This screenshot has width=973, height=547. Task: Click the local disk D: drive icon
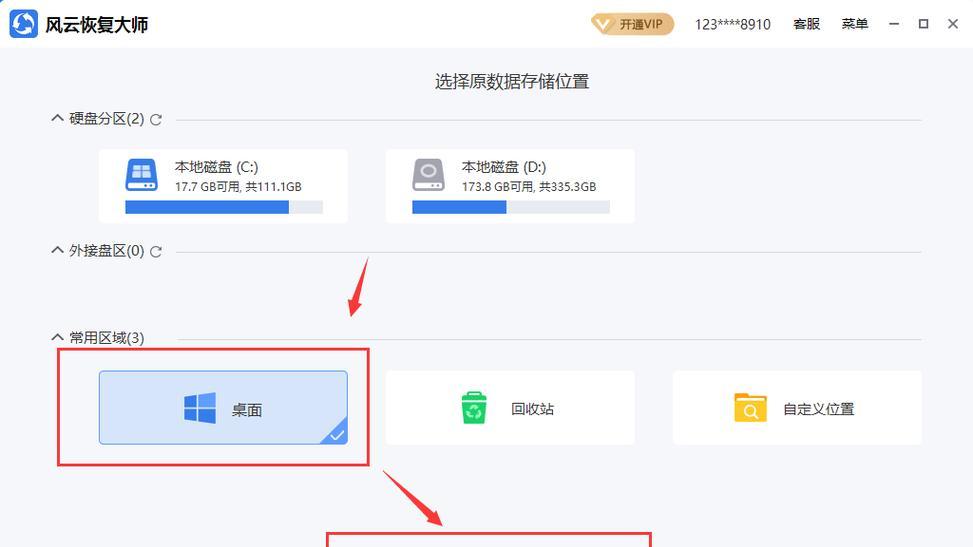coord(428,174)
